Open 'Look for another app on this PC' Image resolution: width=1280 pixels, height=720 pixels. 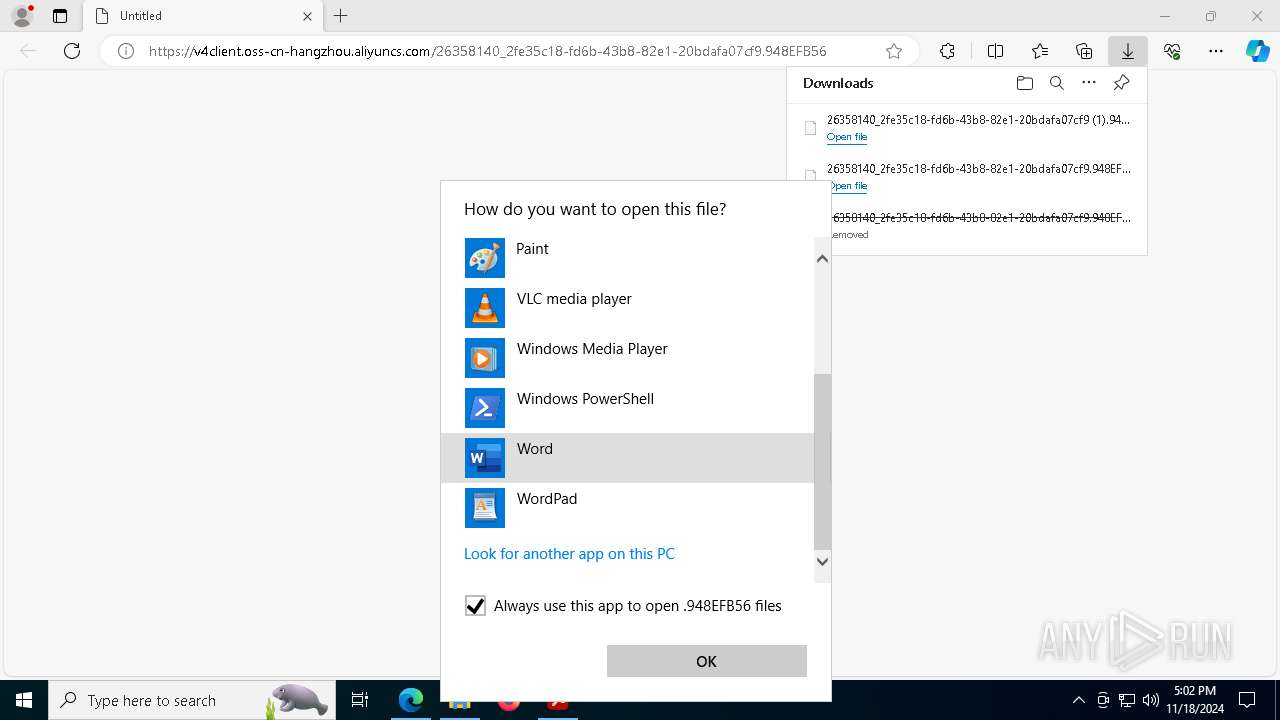pos(569,554)
